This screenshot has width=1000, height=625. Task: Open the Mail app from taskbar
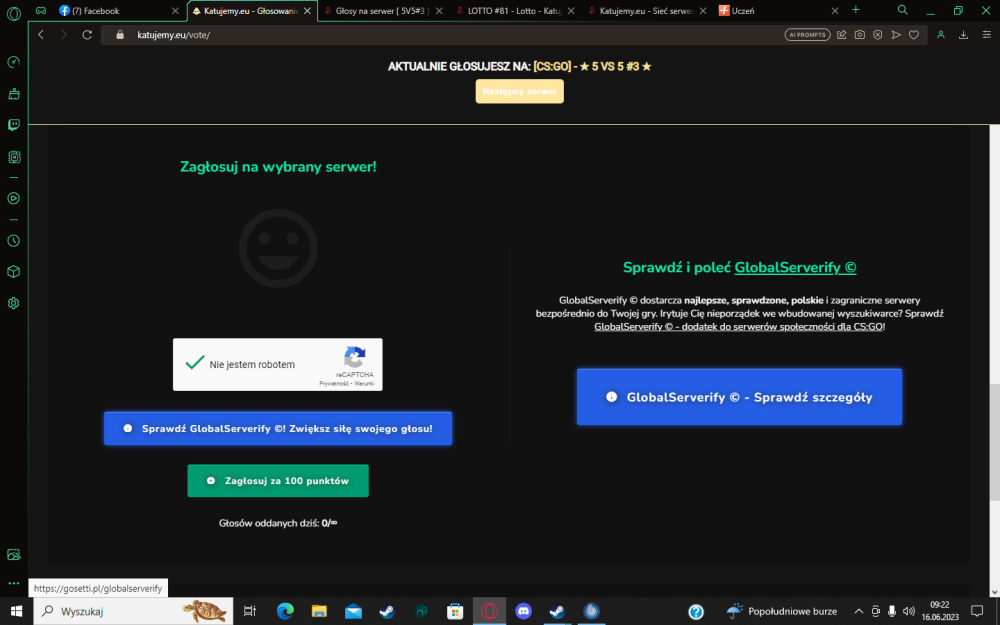[353, 611]
